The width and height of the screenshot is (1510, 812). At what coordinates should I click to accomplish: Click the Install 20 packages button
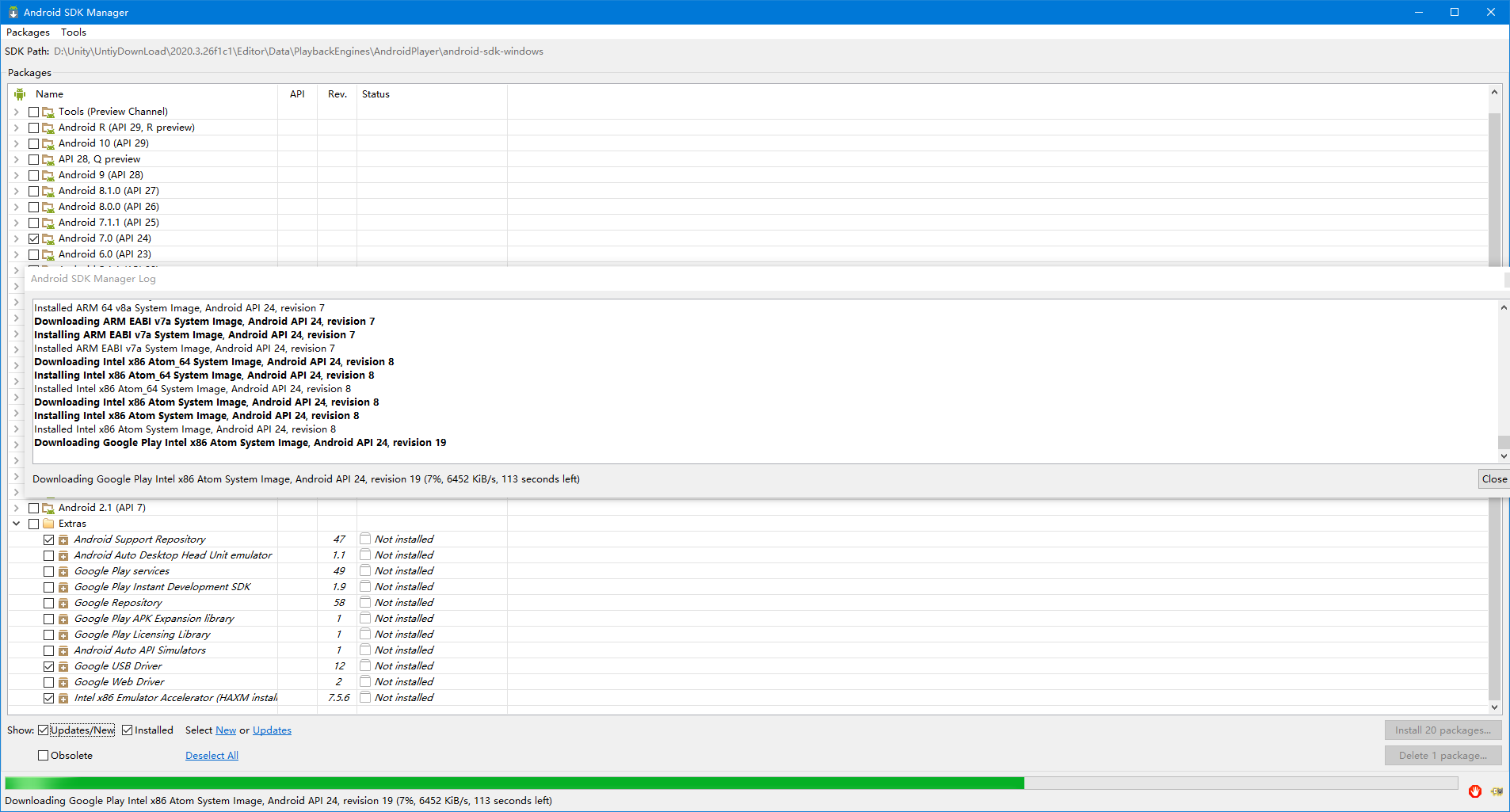tap(1443, 730)
